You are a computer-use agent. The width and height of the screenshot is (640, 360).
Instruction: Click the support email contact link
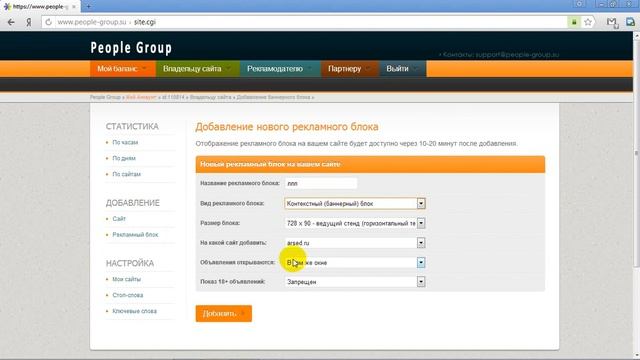[x=517, y=54]
